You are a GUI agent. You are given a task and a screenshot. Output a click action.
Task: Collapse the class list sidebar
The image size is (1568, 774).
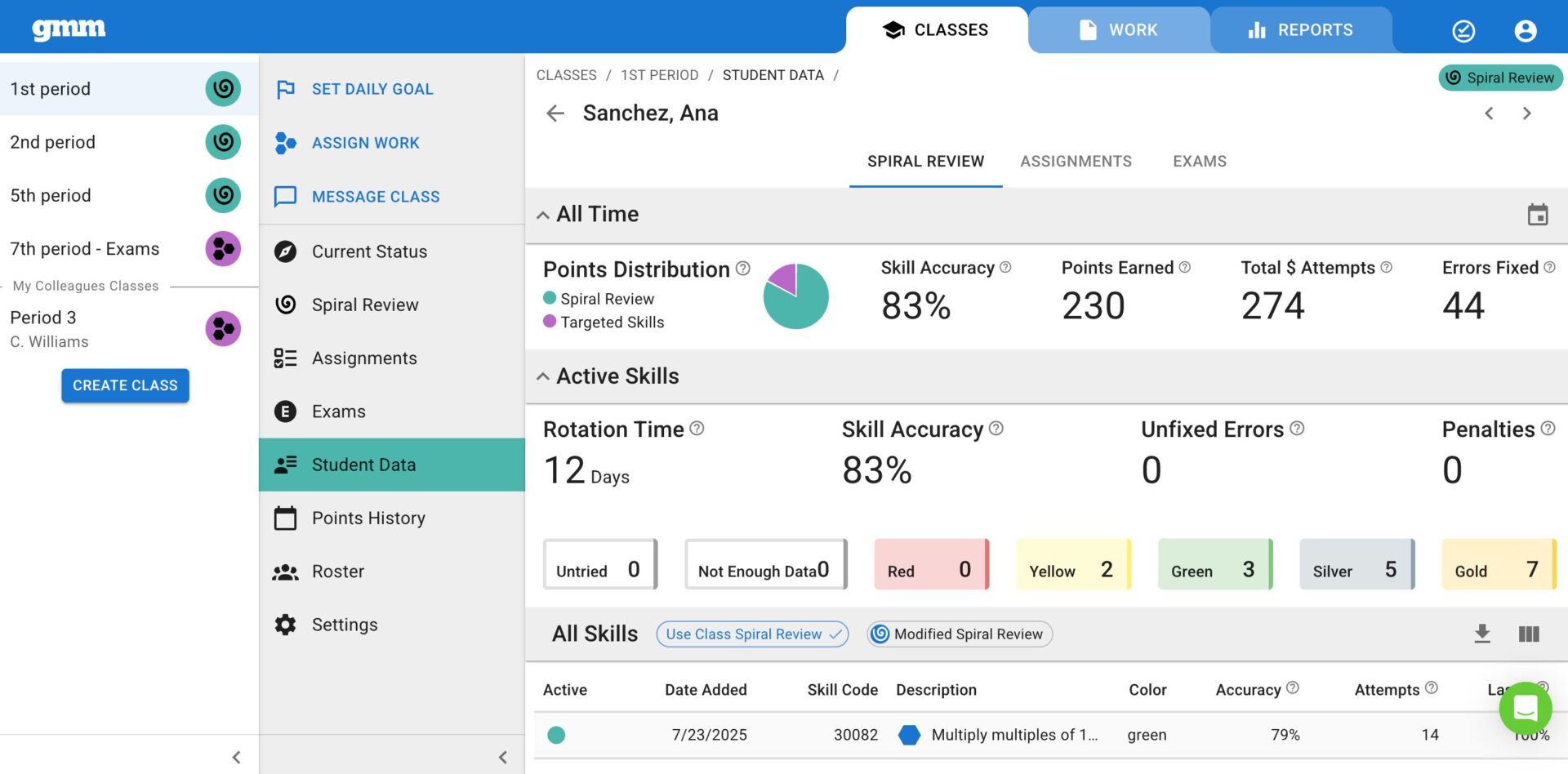coord(236,757)
